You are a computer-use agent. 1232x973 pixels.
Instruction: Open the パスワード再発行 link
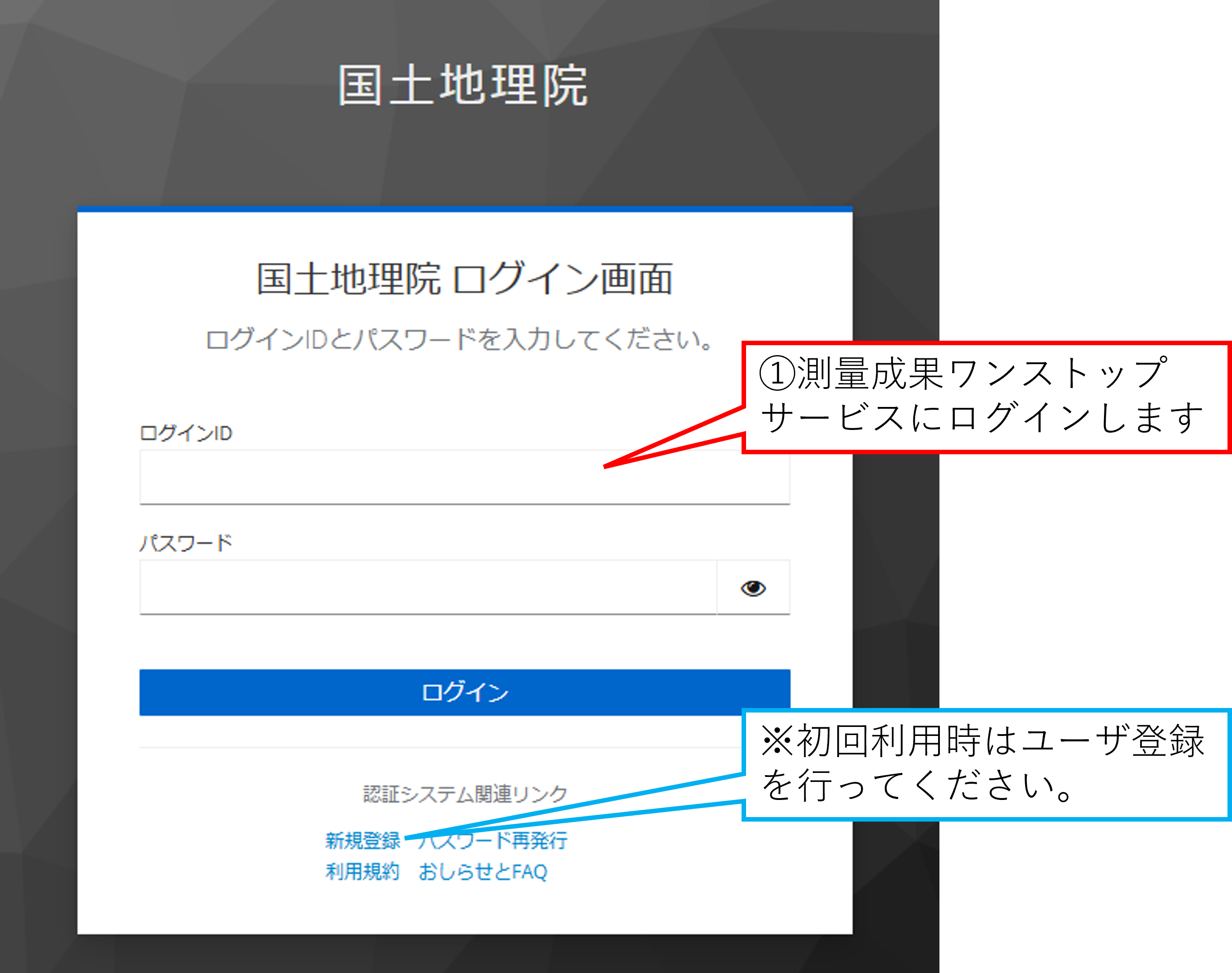tap(493, 840)
